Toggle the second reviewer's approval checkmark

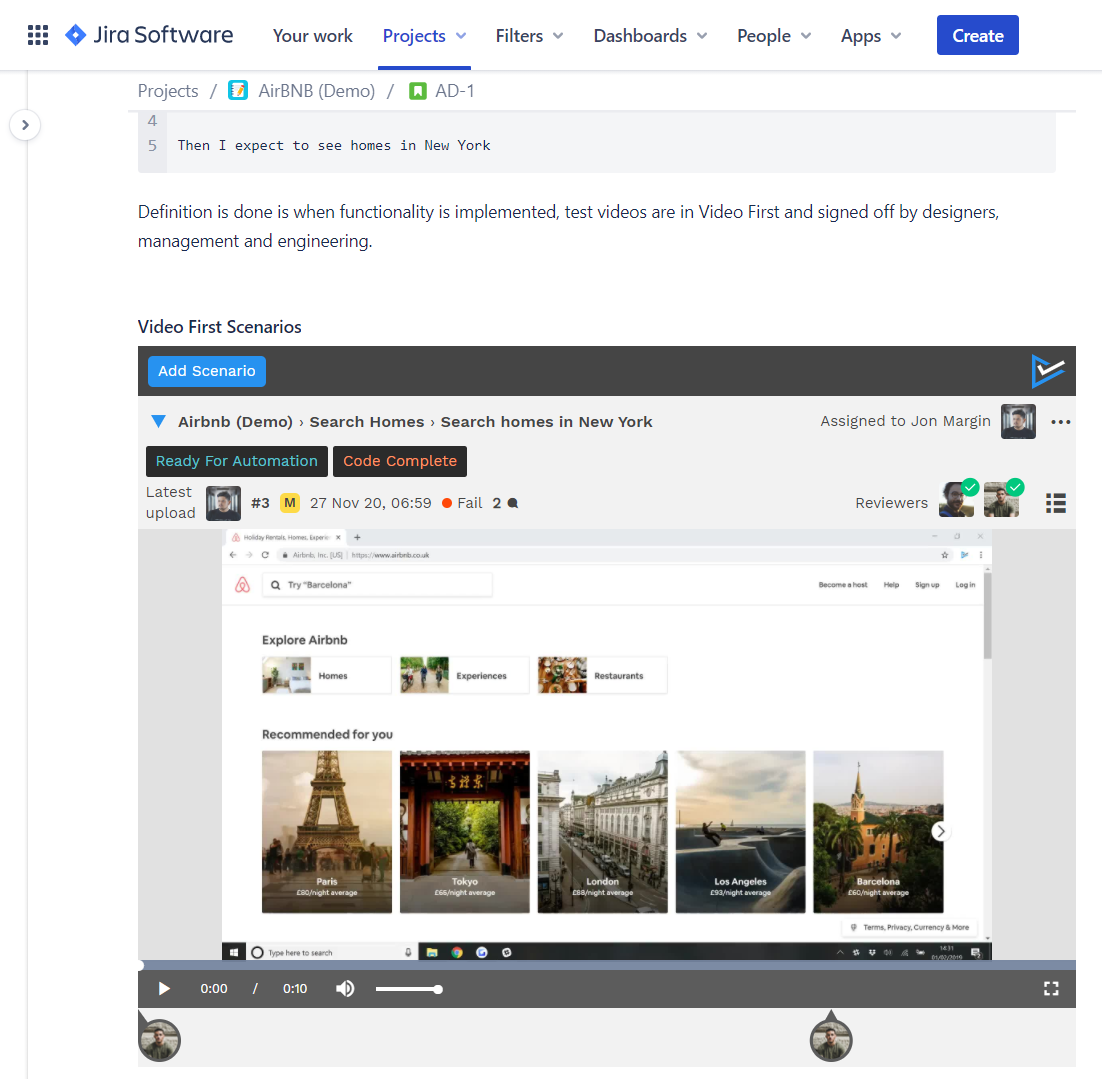pyautogui.click(x=1016, y=489)
